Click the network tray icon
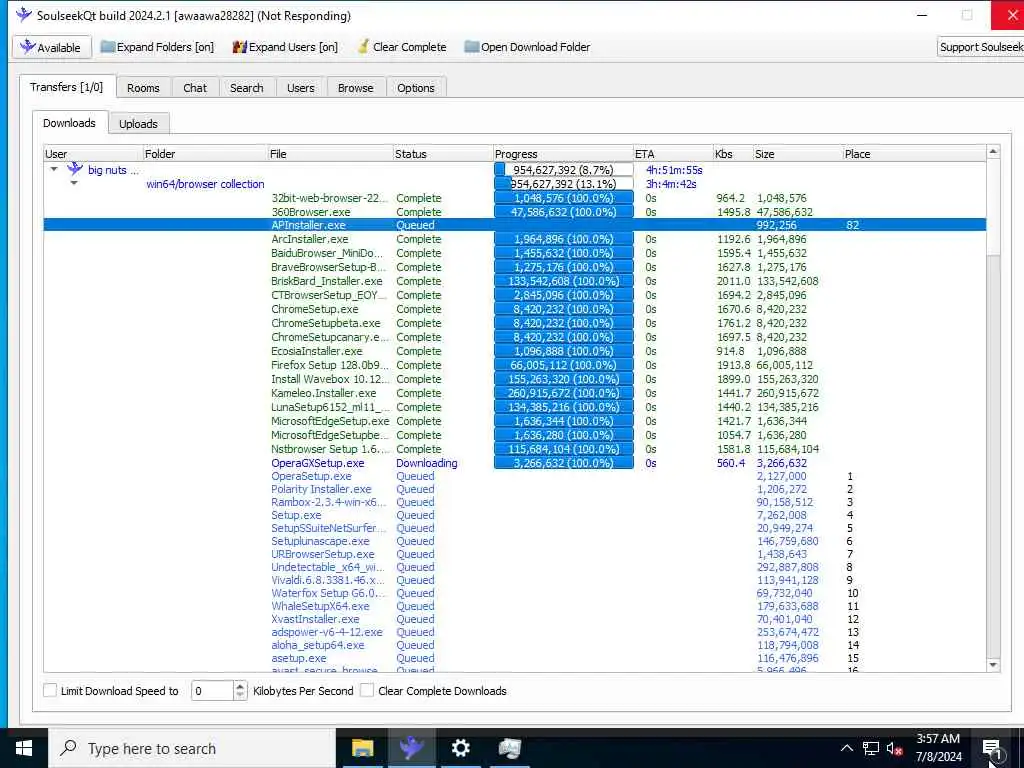 pyautogui.click(x=871, y=748)
